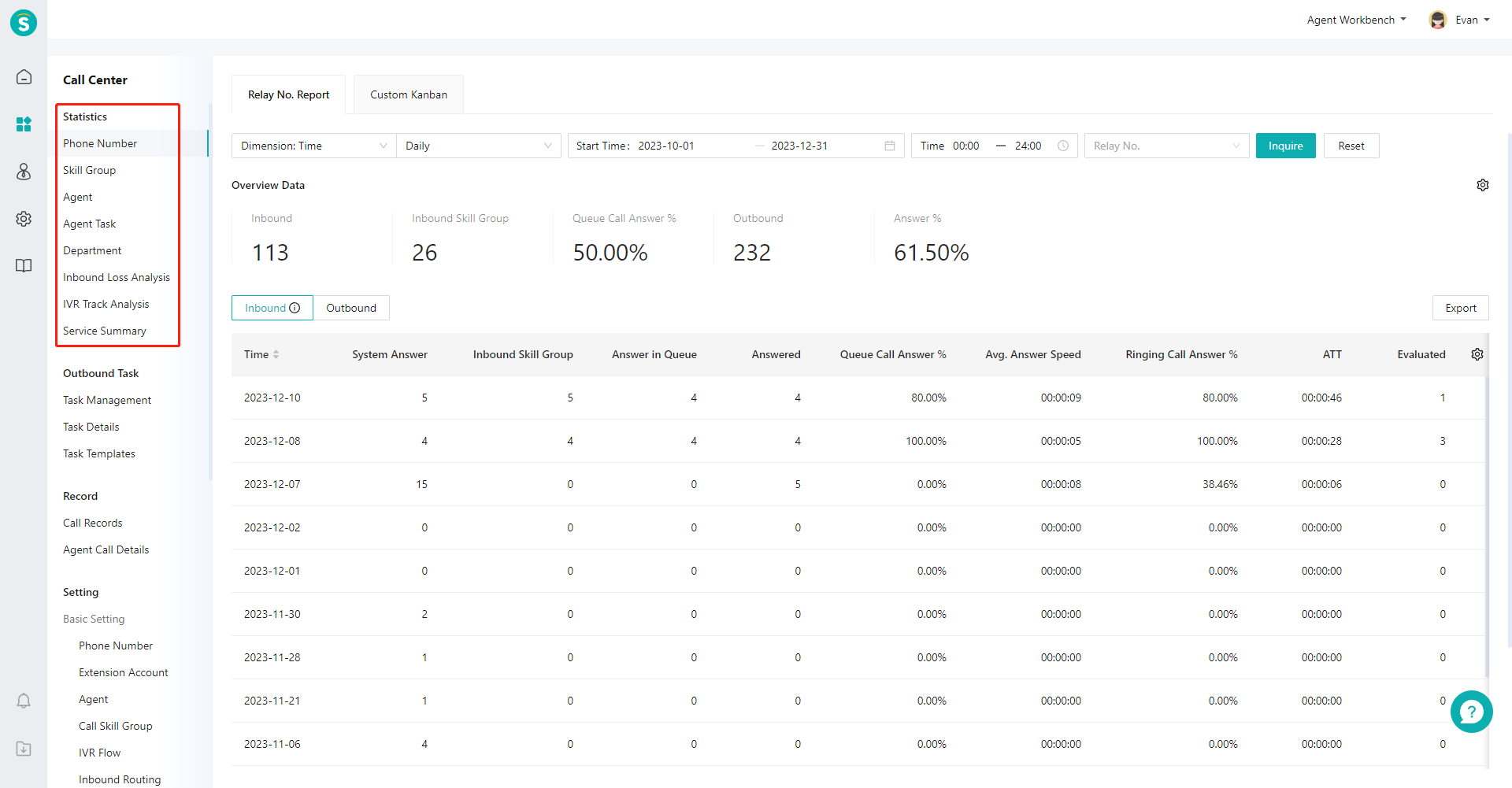Image resolution: width=1512 pixels, height=788 pixels.
Task: Open Task Details
Action: tap(91, 427)
